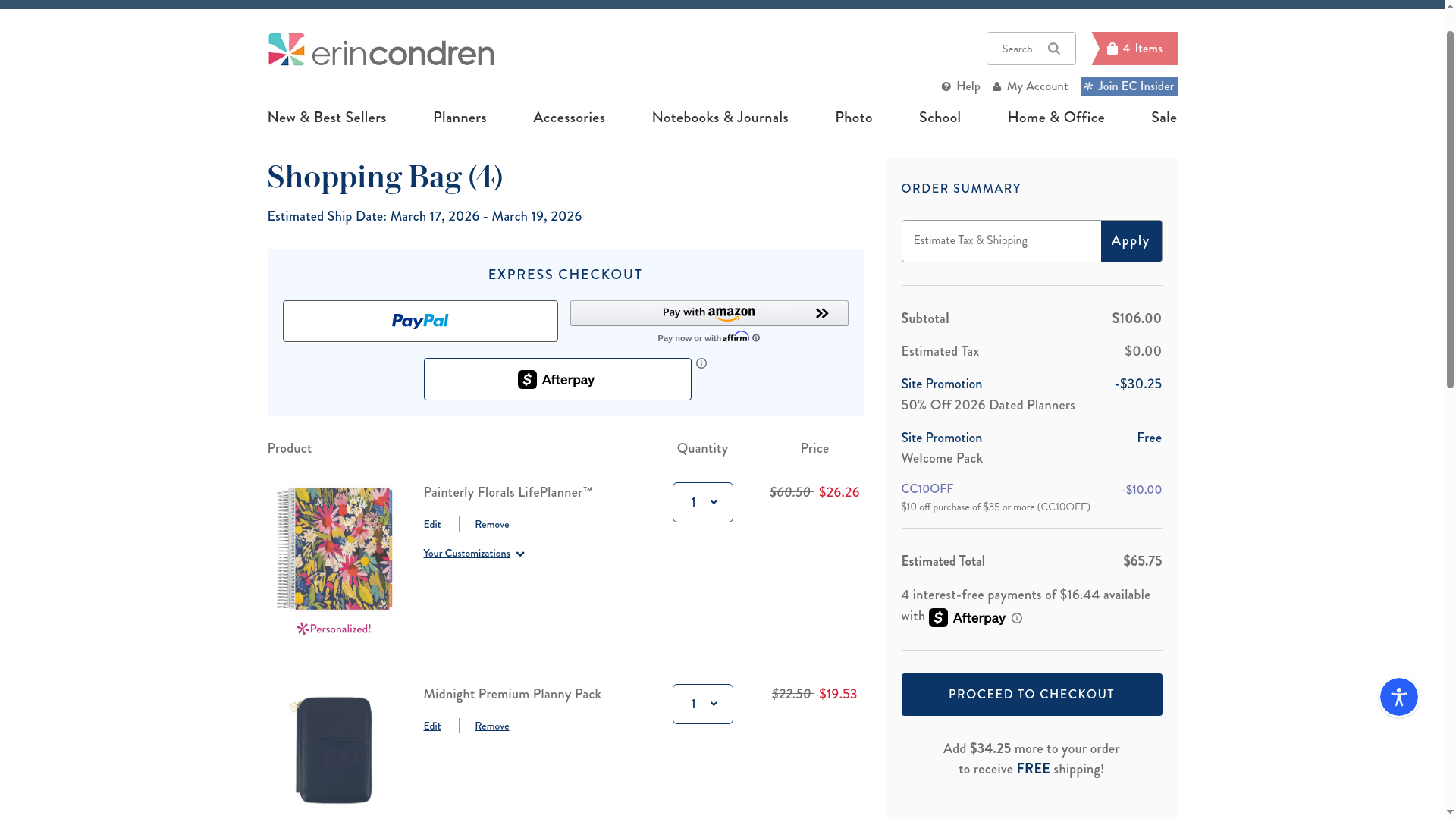Pay with the PayPal express button
This screenshot has height=819, width=1456.
pos(420,322)
